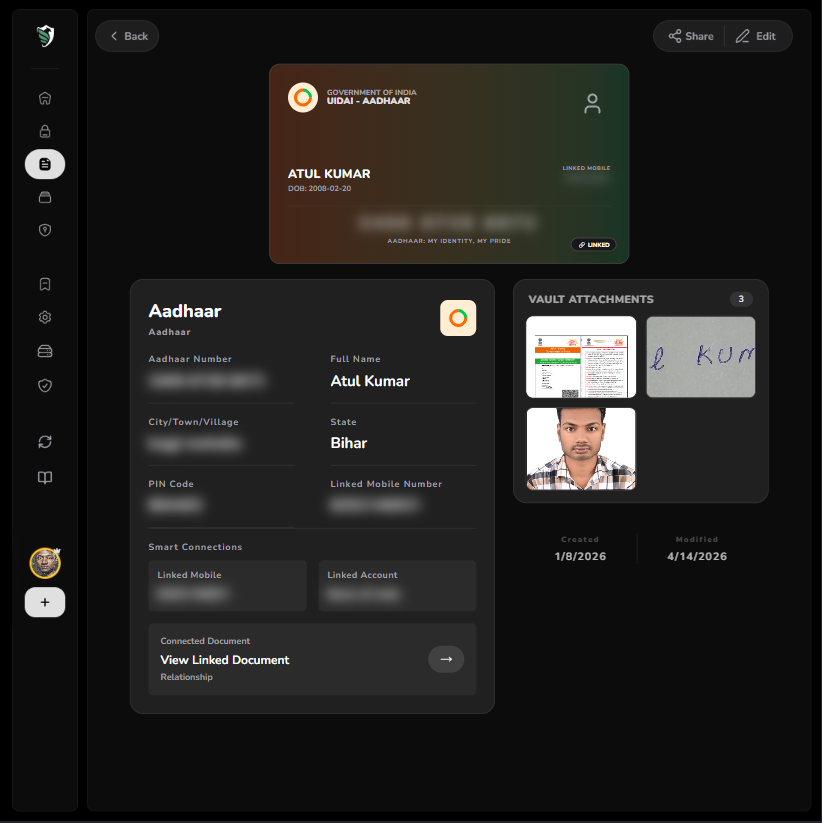This screenshot has width=822, height=823.
Task: Click the blurred Aadhaar number on the card
Action: coord(448,223)
